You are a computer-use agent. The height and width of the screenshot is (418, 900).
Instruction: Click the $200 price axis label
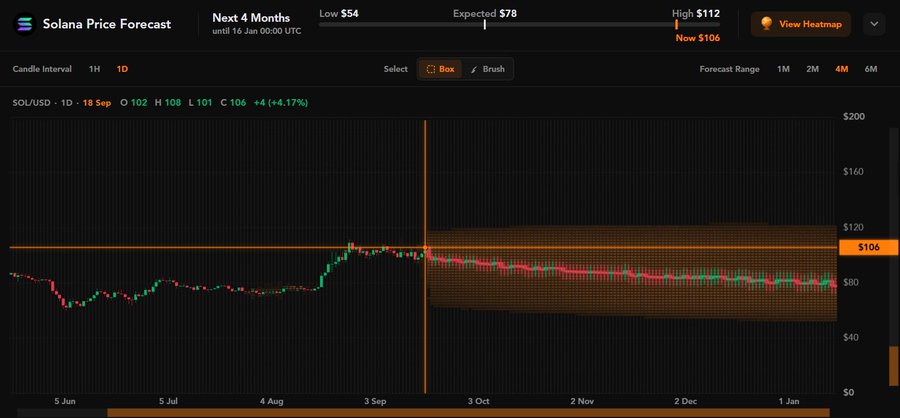[854, 117]
